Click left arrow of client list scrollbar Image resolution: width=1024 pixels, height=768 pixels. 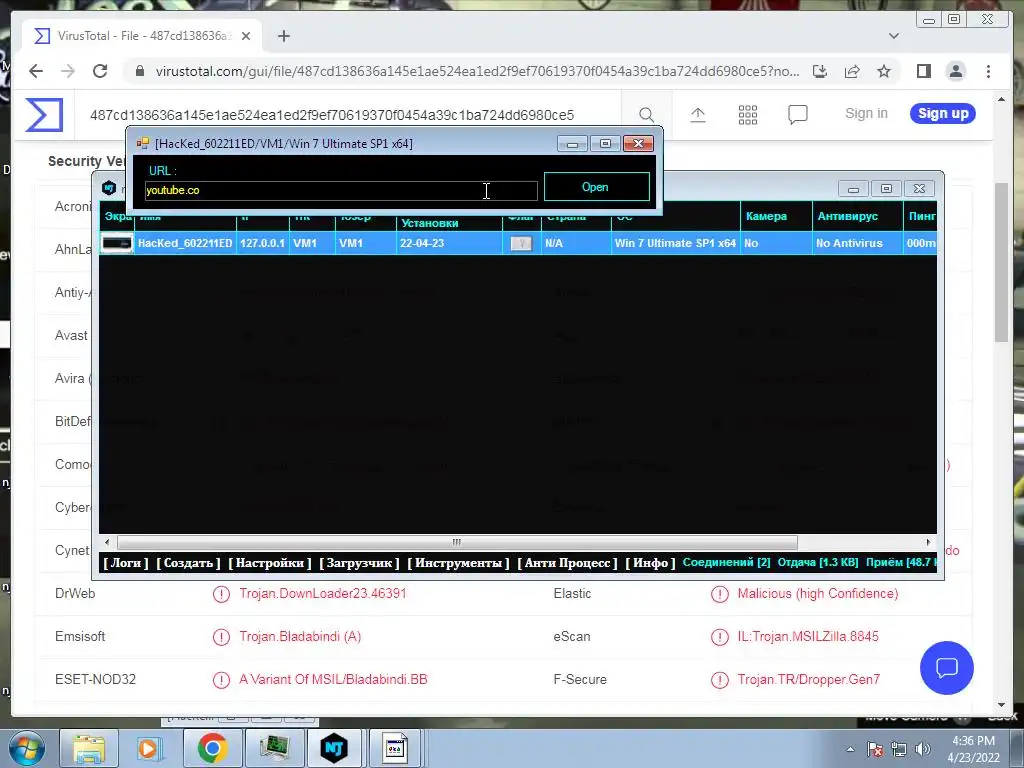tap(108, 542)
